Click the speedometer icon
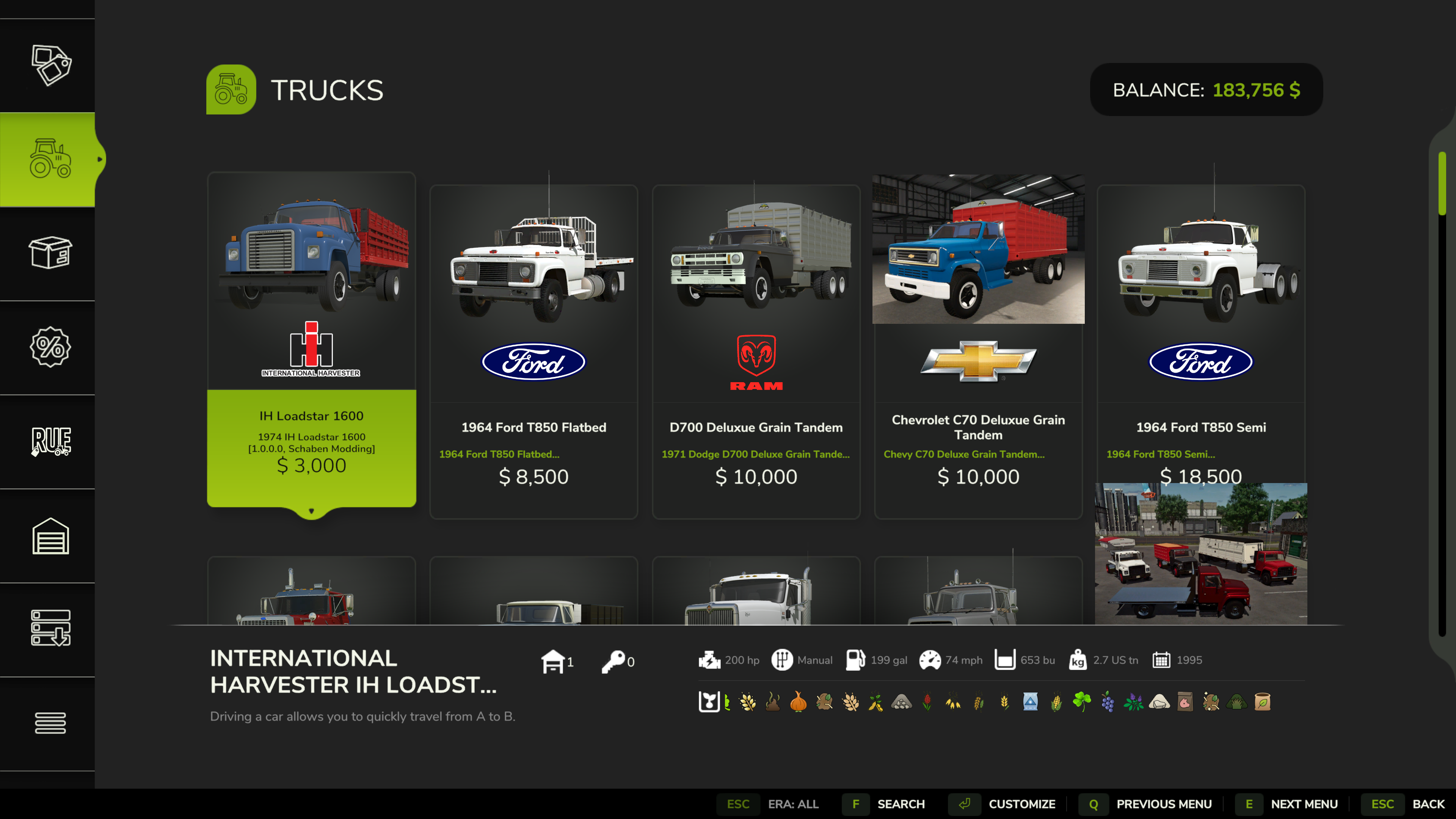Screen dimensions: 1456x819 click(930, 660)
